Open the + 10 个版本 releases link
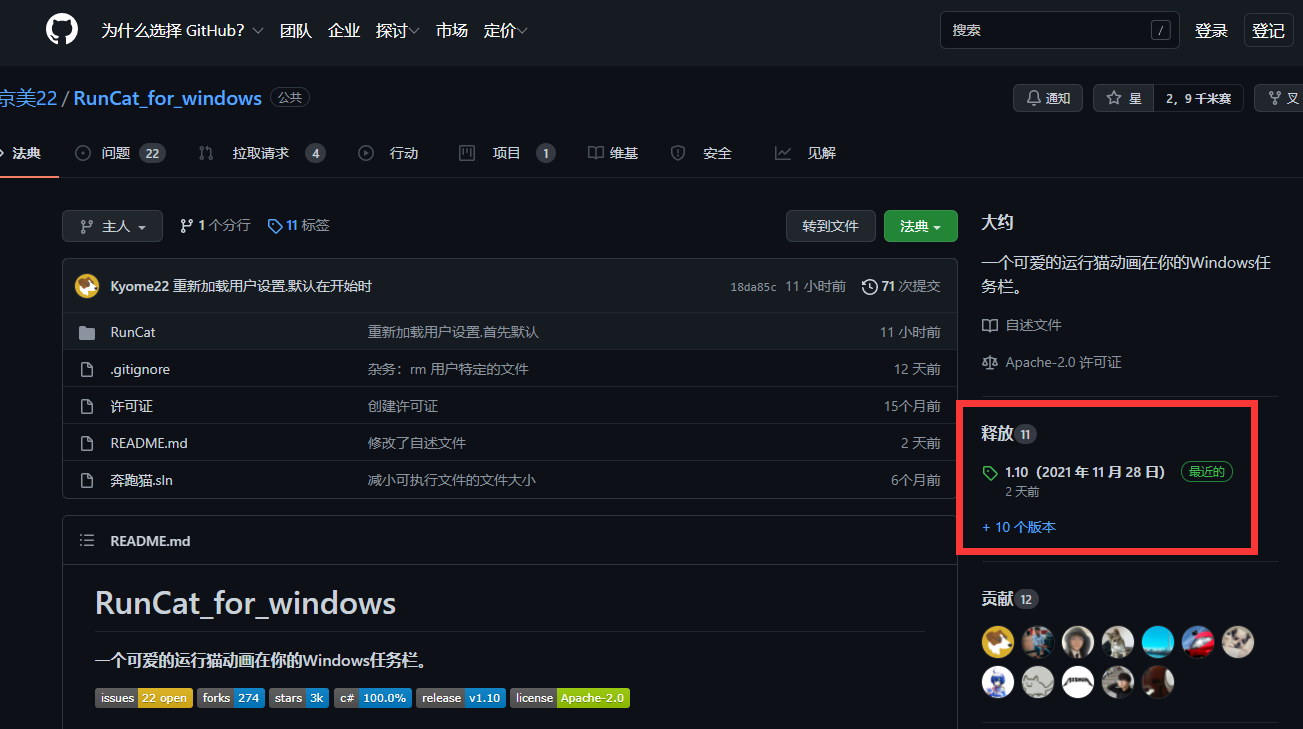 (x=1018, y=526)
